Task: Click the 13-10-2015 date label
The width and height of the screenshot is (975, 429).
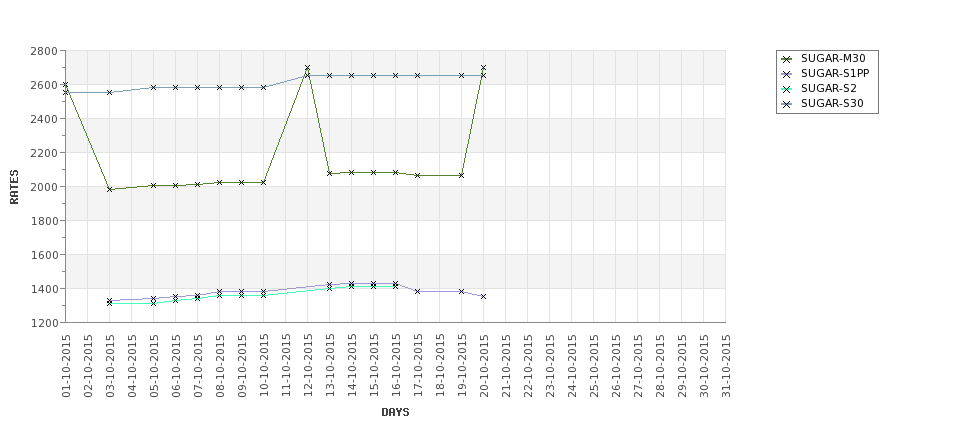Action: [330, 366]
